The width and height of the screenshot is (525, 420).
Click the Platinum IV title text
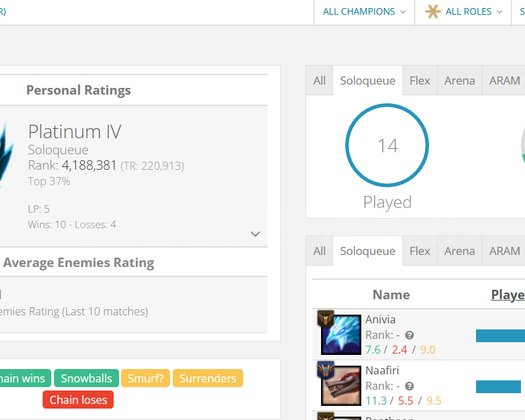click(x=75, y=131)
